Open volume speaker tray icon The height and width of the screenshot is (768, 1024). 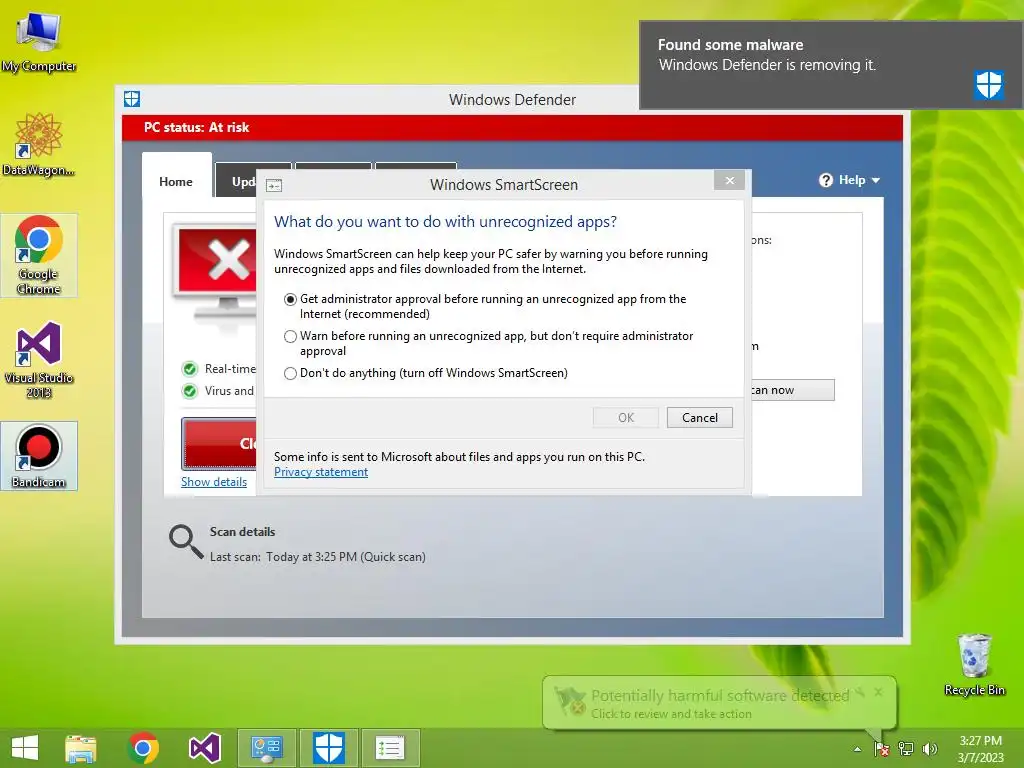[930, 749]
